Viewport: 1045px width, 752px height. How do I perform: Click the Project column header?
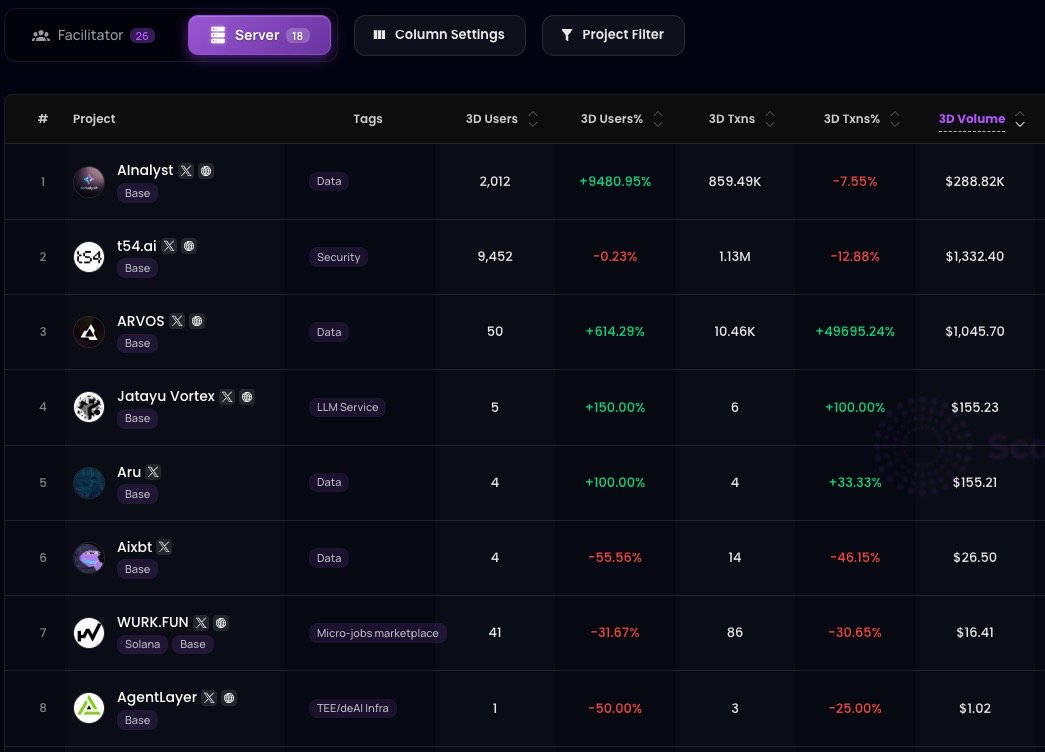(x=94, y=119)
